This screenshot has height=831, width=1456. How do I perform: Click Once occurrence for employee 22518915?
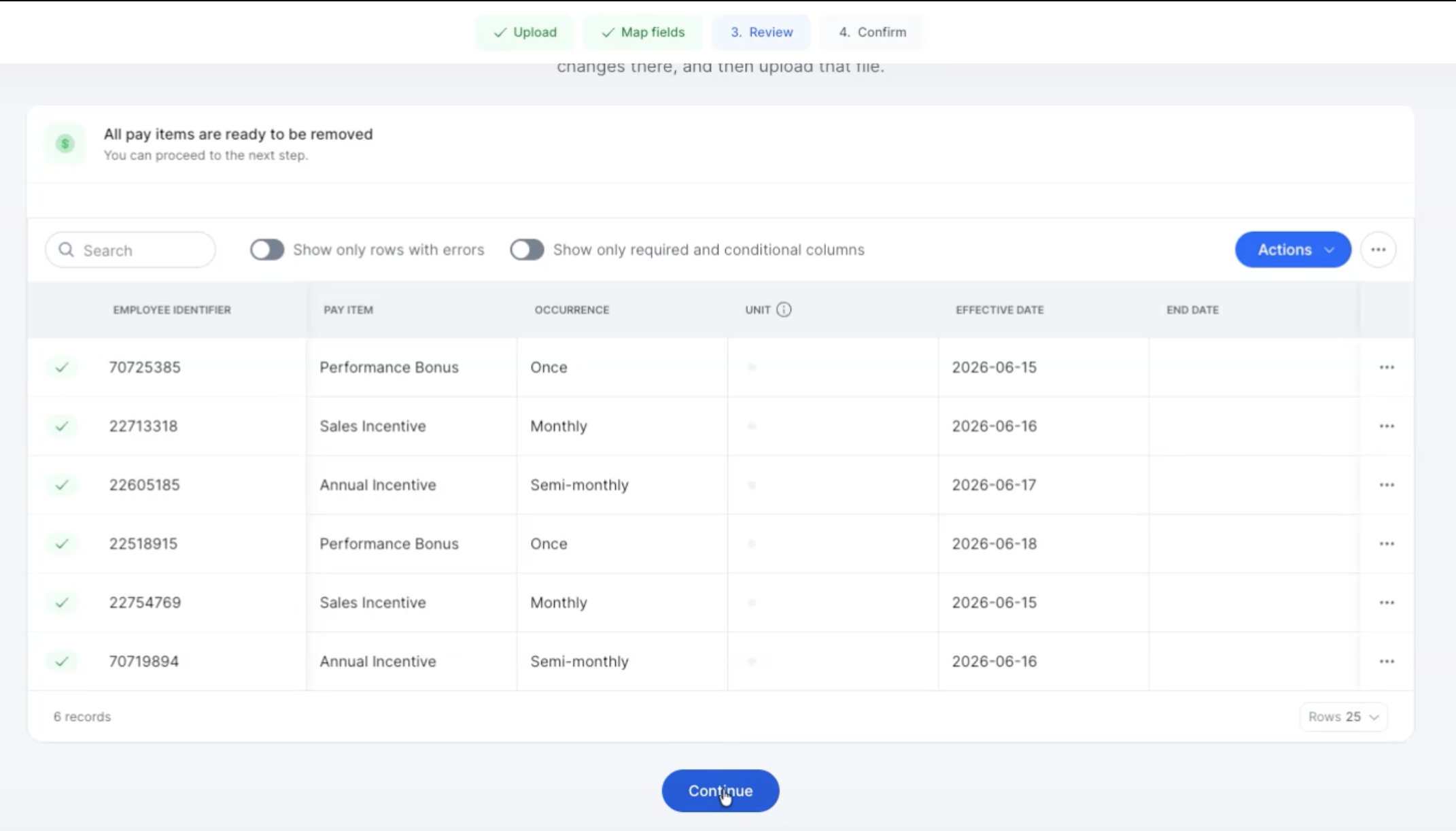[549, 544]
